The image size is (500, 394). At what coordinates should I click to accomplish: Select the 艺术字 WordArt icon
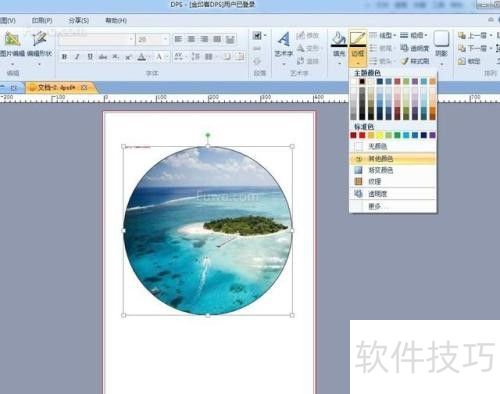click(x=284, y=40)
